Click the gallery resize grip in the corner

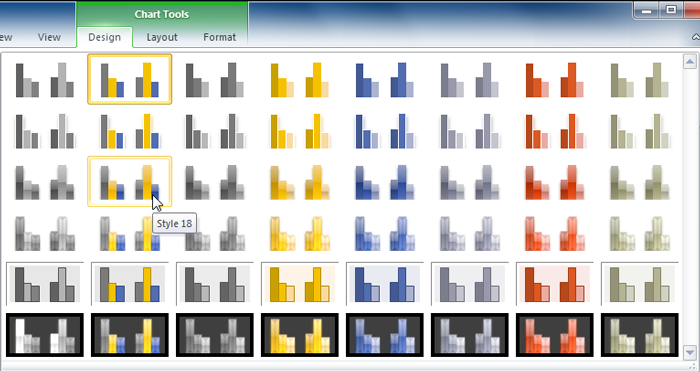(692, 367)
